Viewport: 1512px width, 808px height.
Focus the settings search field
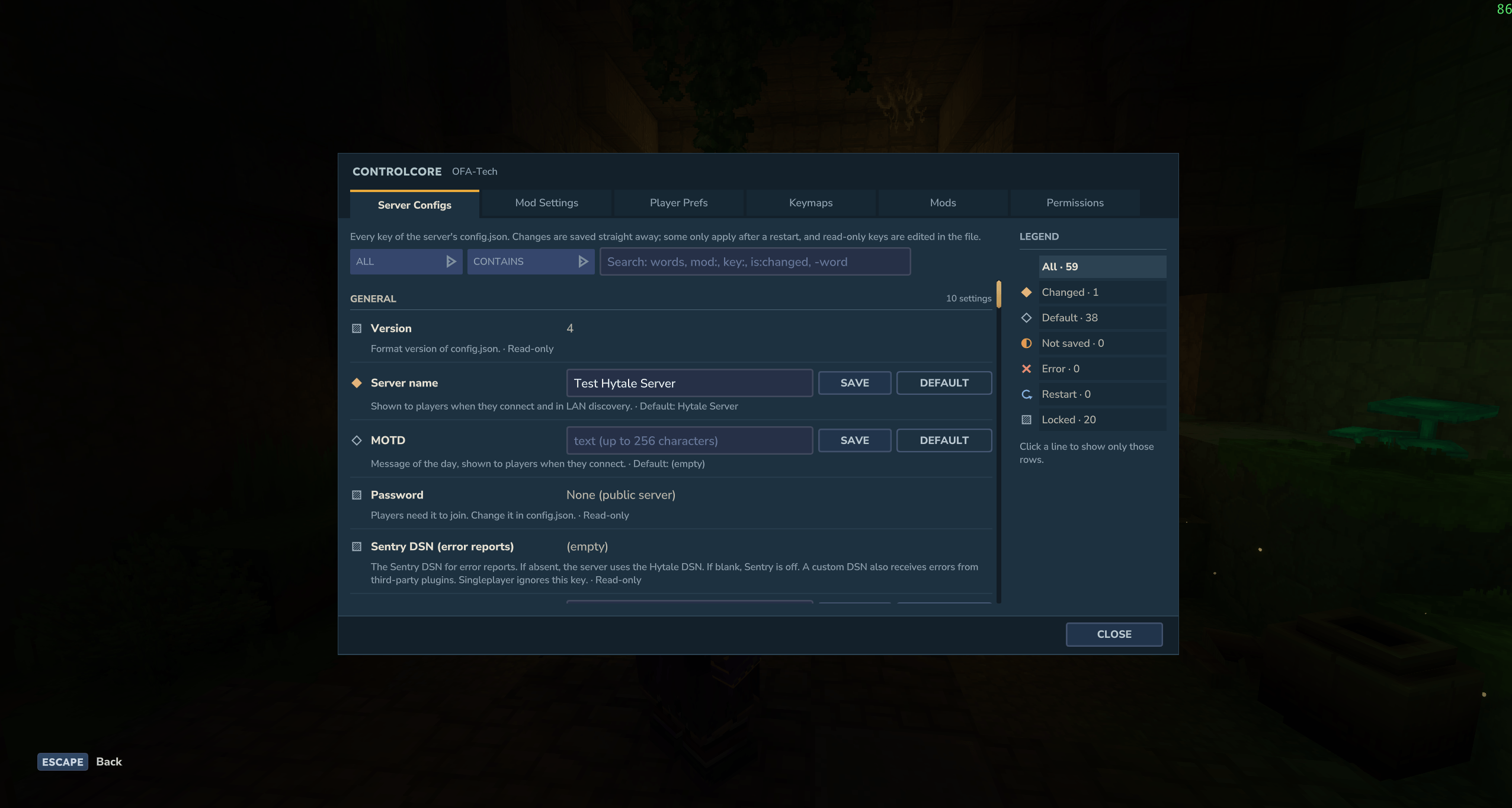click(x=755, y=261)
